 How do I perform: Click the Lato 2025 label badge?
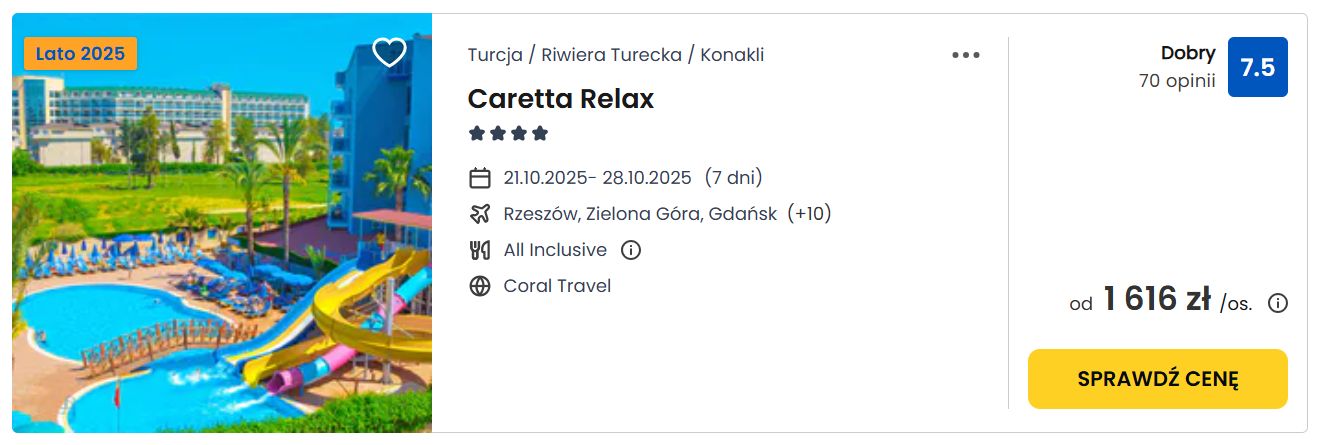coord(80,53)
